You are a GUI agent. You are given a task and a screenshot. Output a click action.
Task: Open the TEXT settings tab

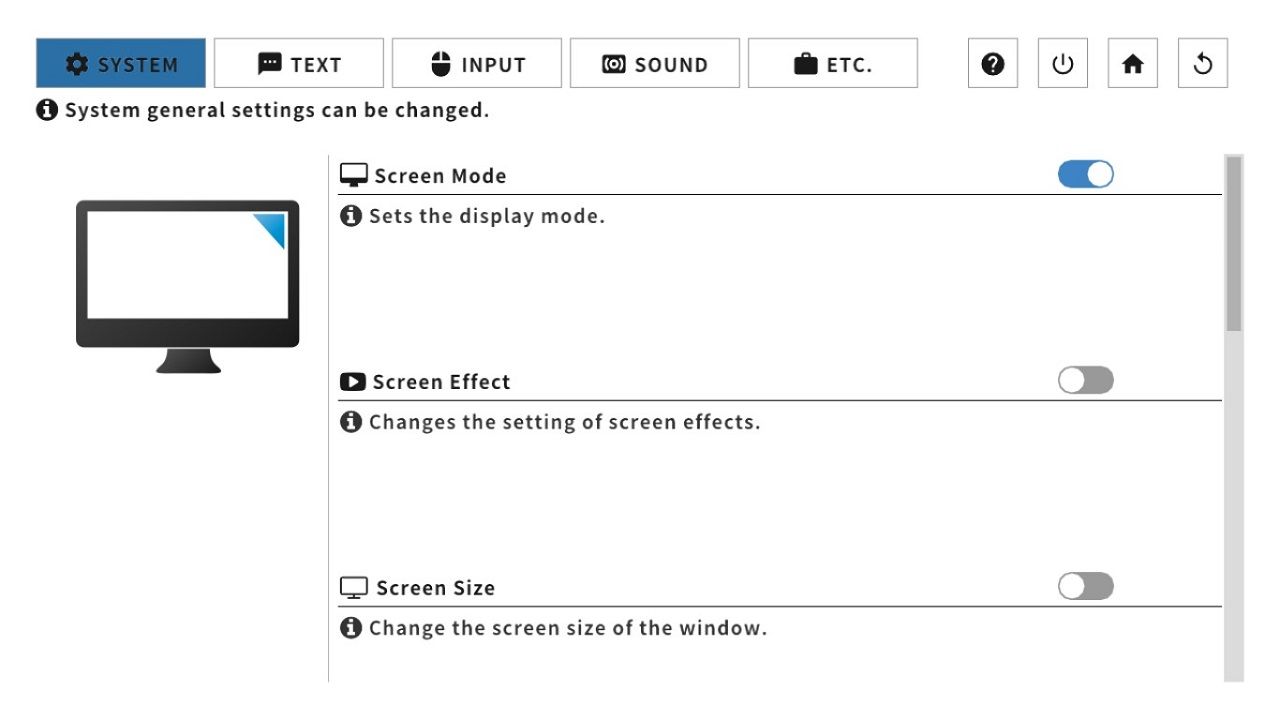pos(299,64)
